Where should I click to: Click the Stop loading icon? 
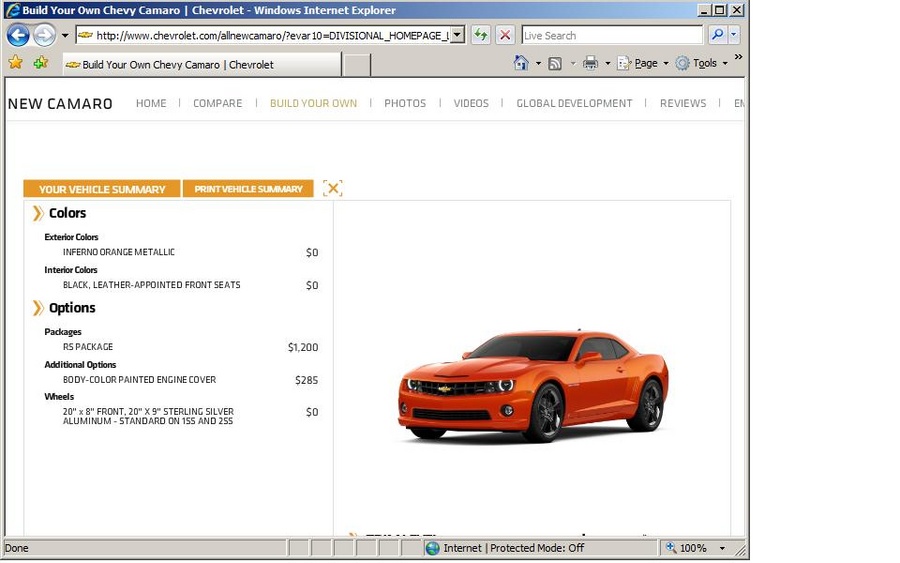[x=505, y=35]
